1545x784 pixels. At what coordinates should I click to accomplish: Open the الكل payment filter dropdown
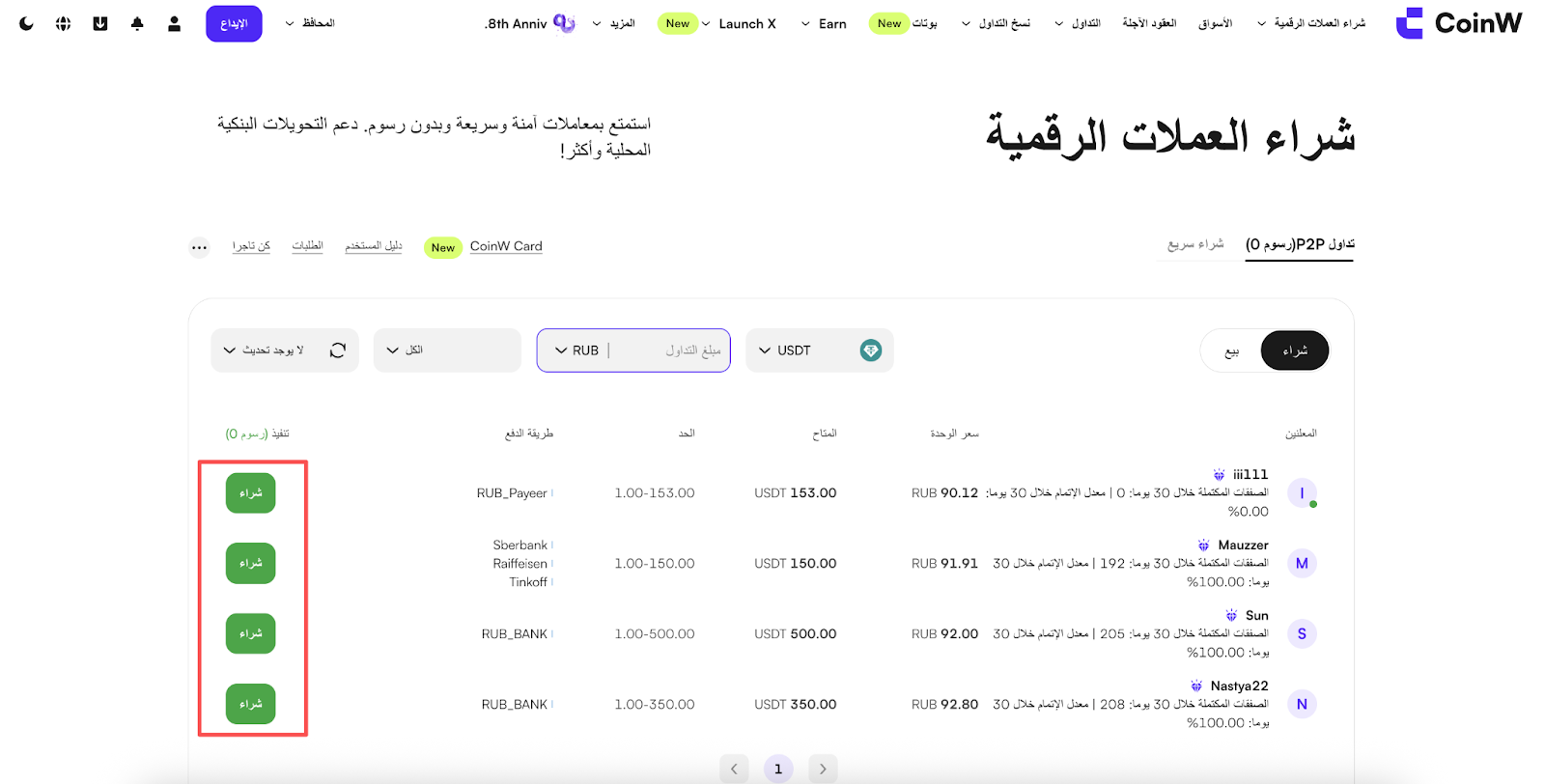point(448,350)
